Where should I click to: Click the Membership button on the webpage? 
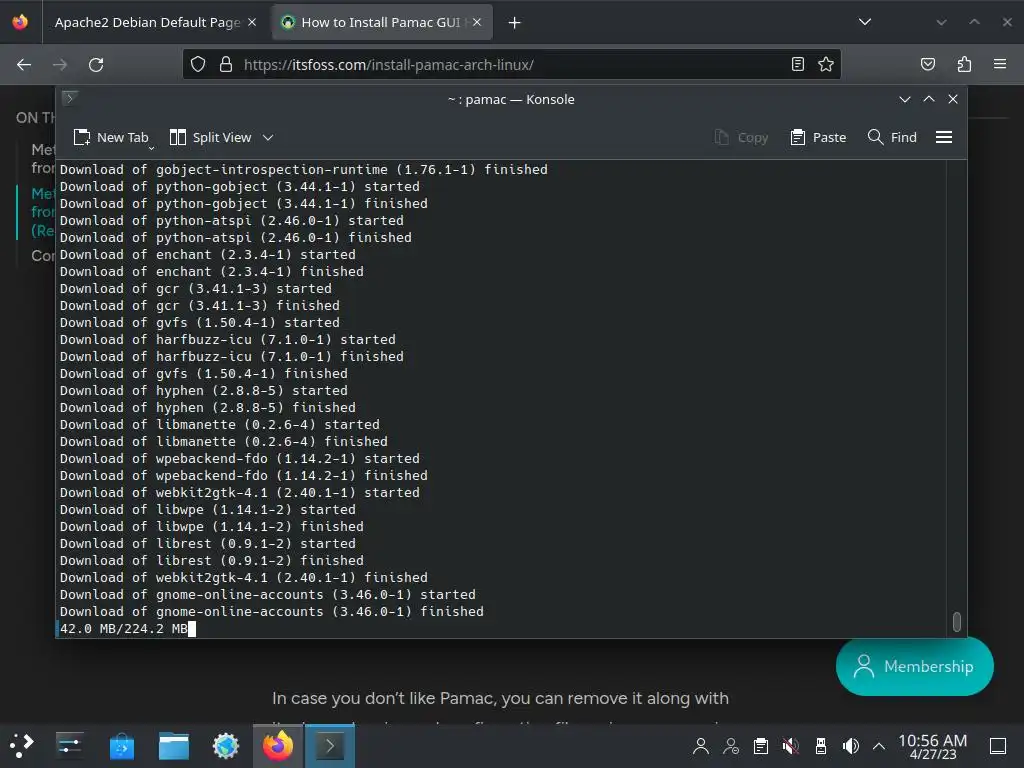tap(914, 666)
